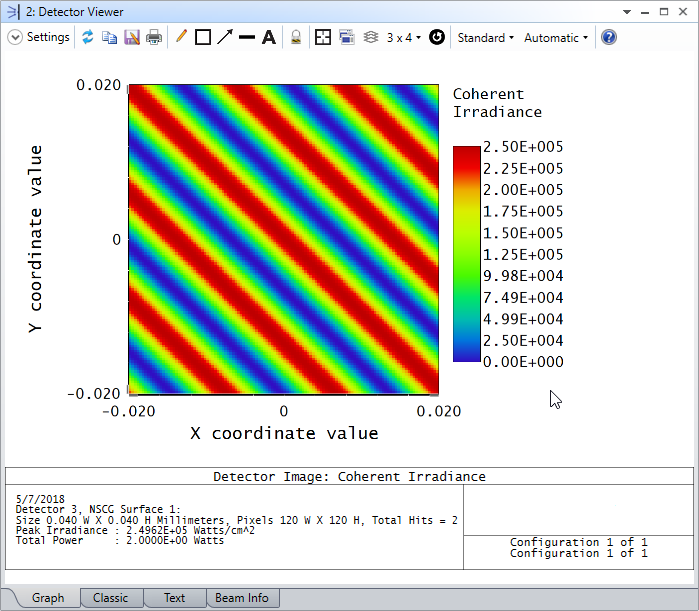Click the coherent irradiance fringe plot
699x611 pixels.
coord(284,239)
